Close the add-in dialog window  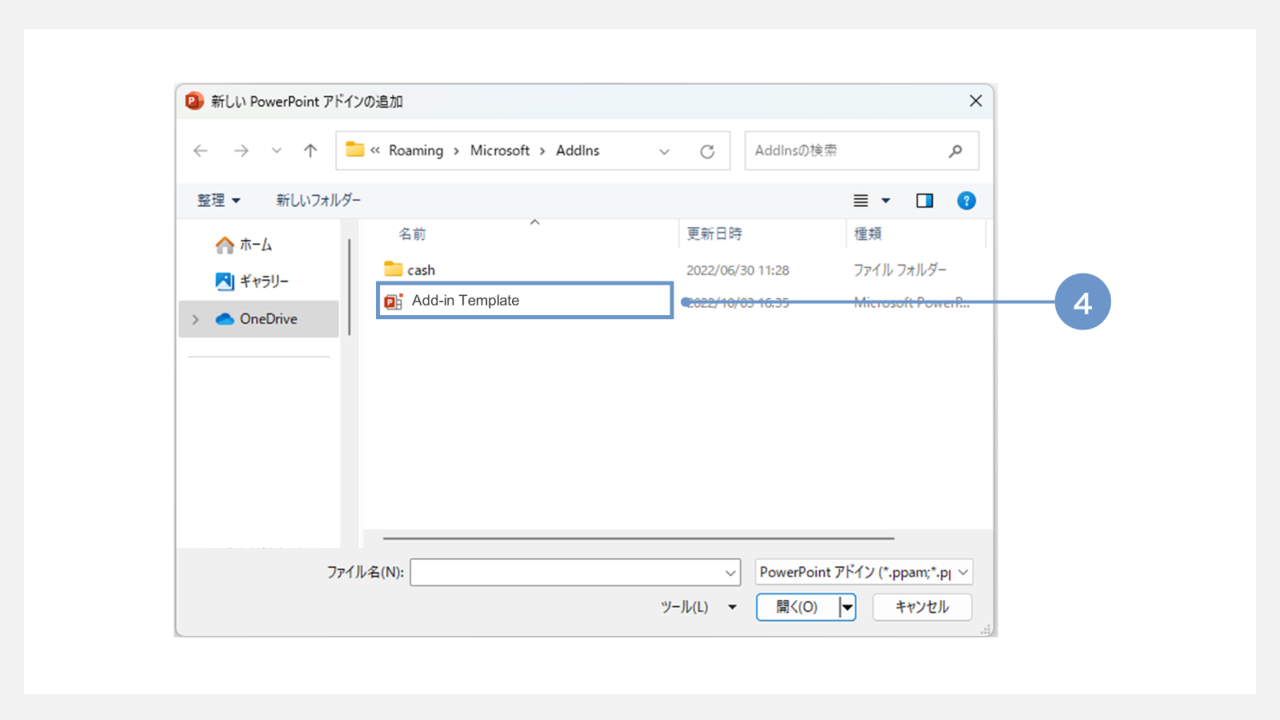click(x=976, y=101)
